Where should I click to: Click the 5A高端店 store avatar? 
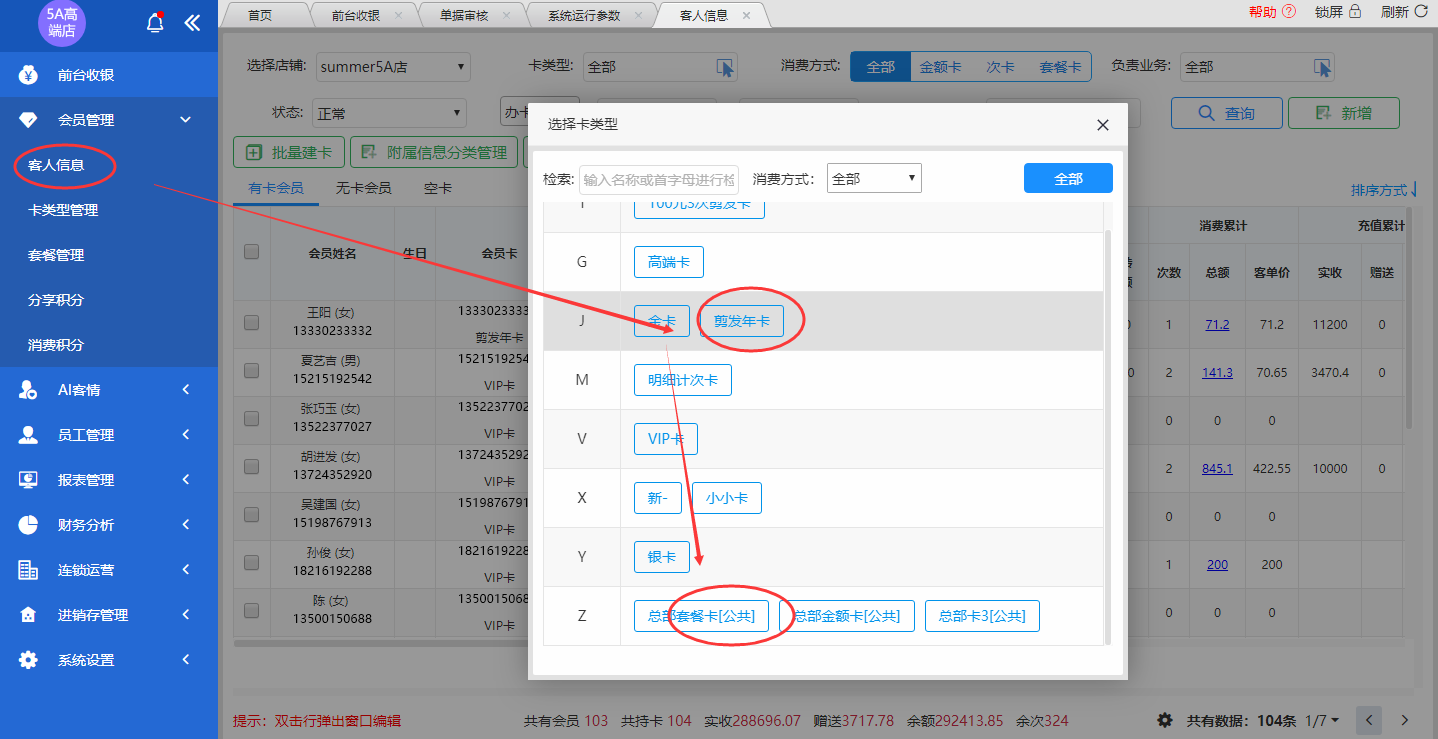point(62,22)
